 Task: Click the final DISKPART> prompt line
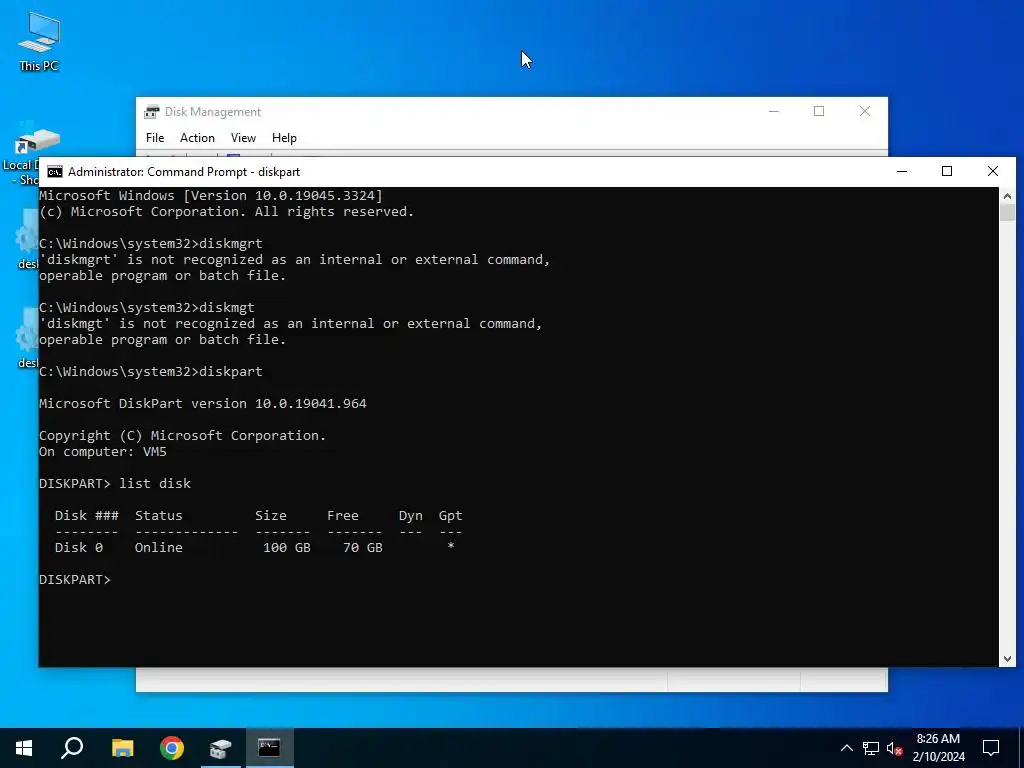click(x=74, y=579)
